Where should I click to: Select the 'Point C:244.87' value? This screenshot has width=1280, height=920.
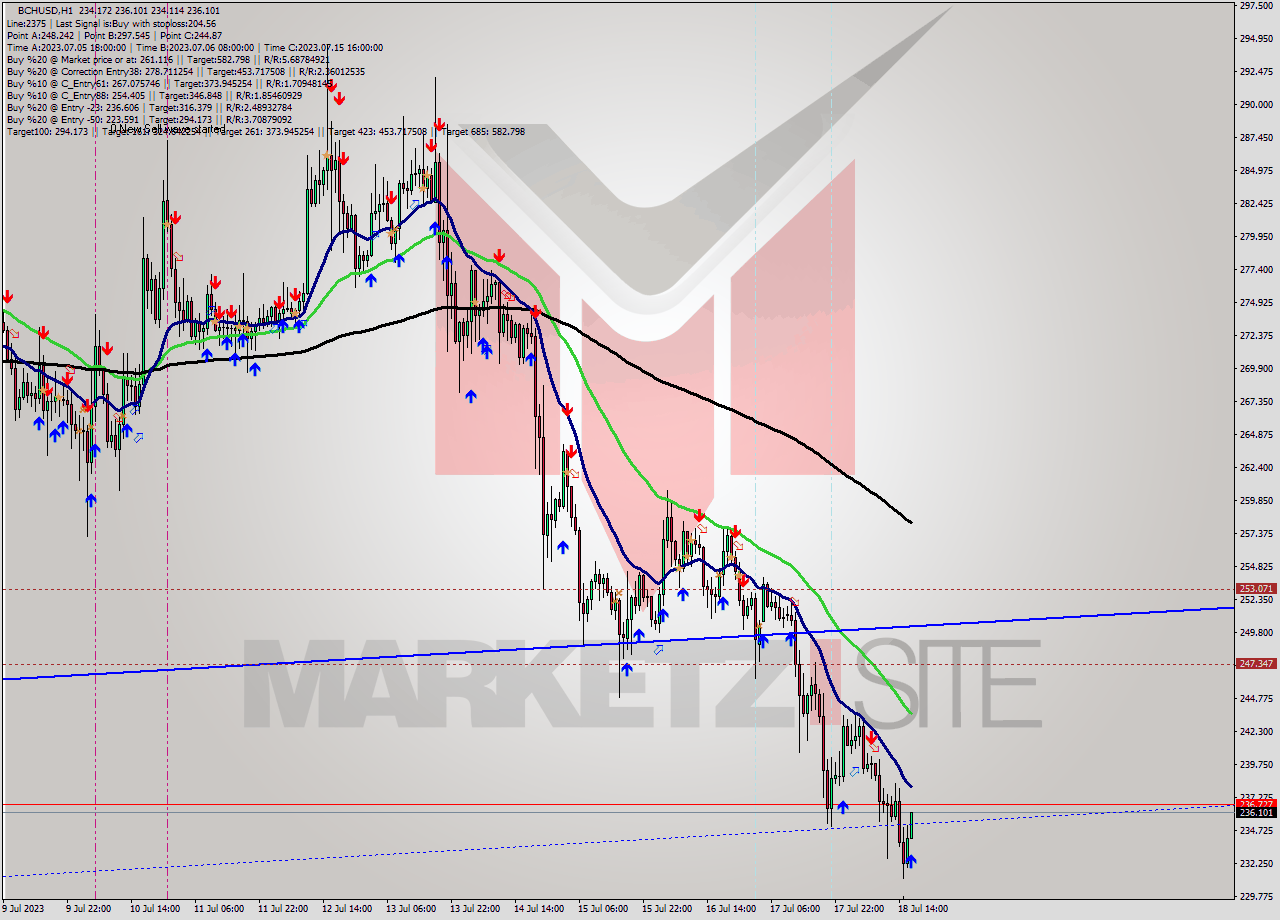tap(192, 35)
